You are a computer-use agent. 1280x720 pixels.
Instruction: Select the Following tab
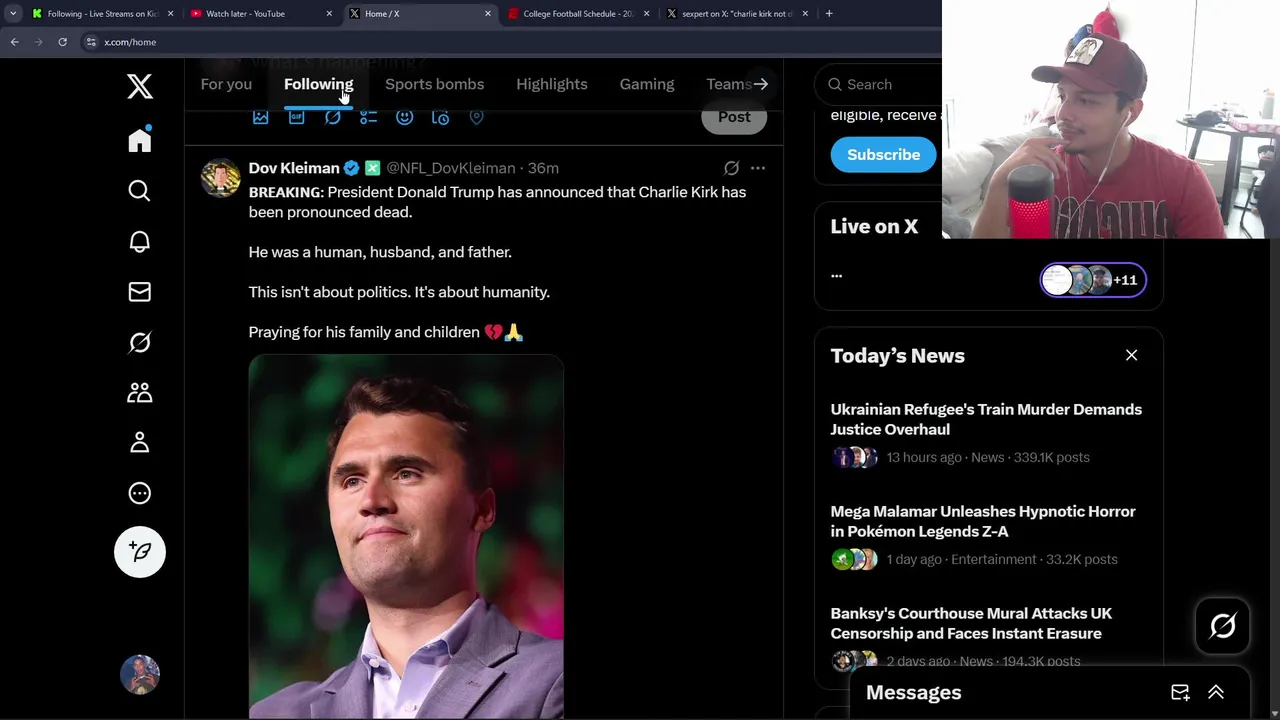(x=318, y=84)
